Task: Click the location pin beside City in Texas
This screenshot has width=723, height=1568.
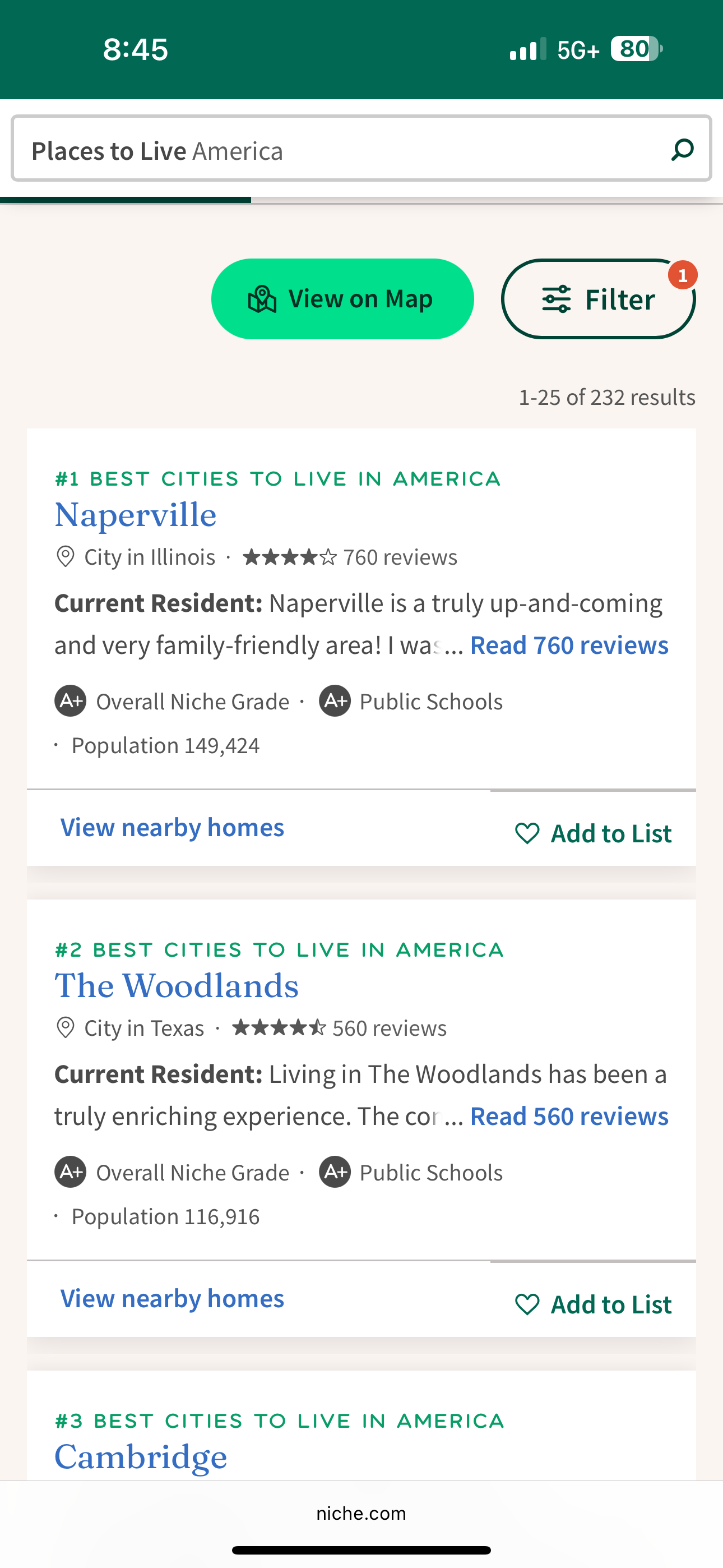Action: pos(65,1028)
